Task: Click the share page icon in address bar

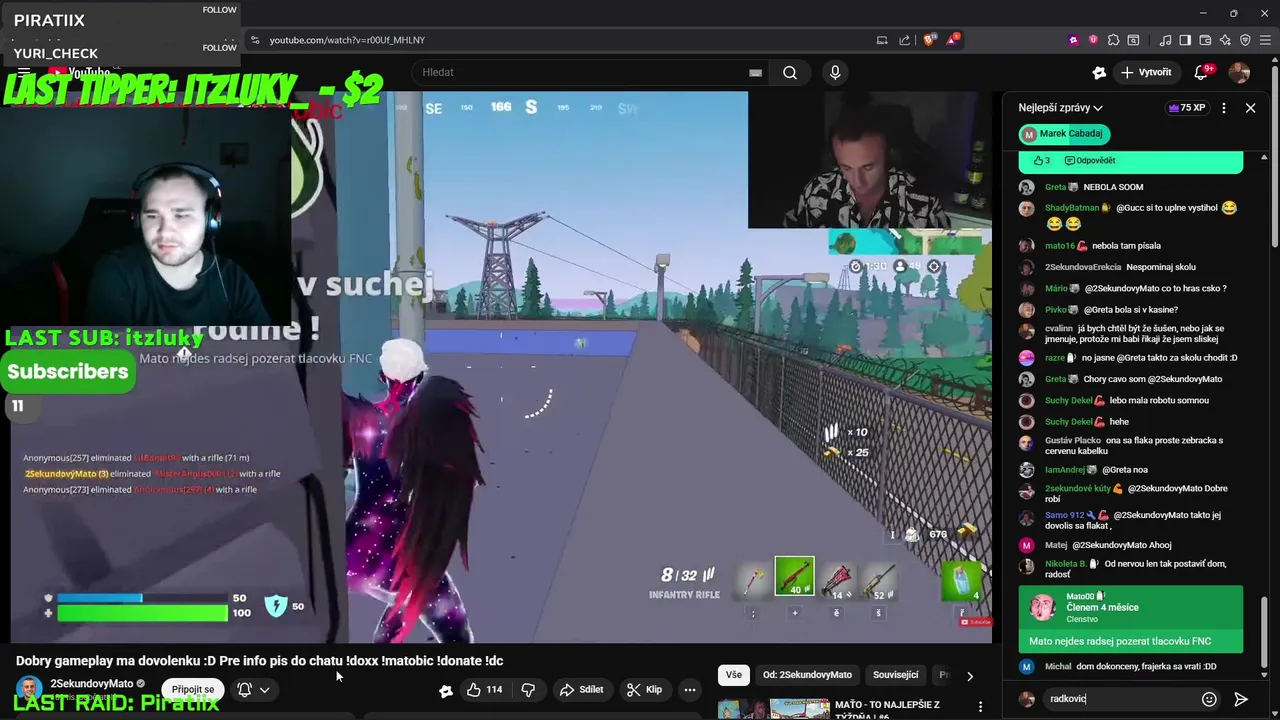Action: pyautogui.click(x=905, y=40)
